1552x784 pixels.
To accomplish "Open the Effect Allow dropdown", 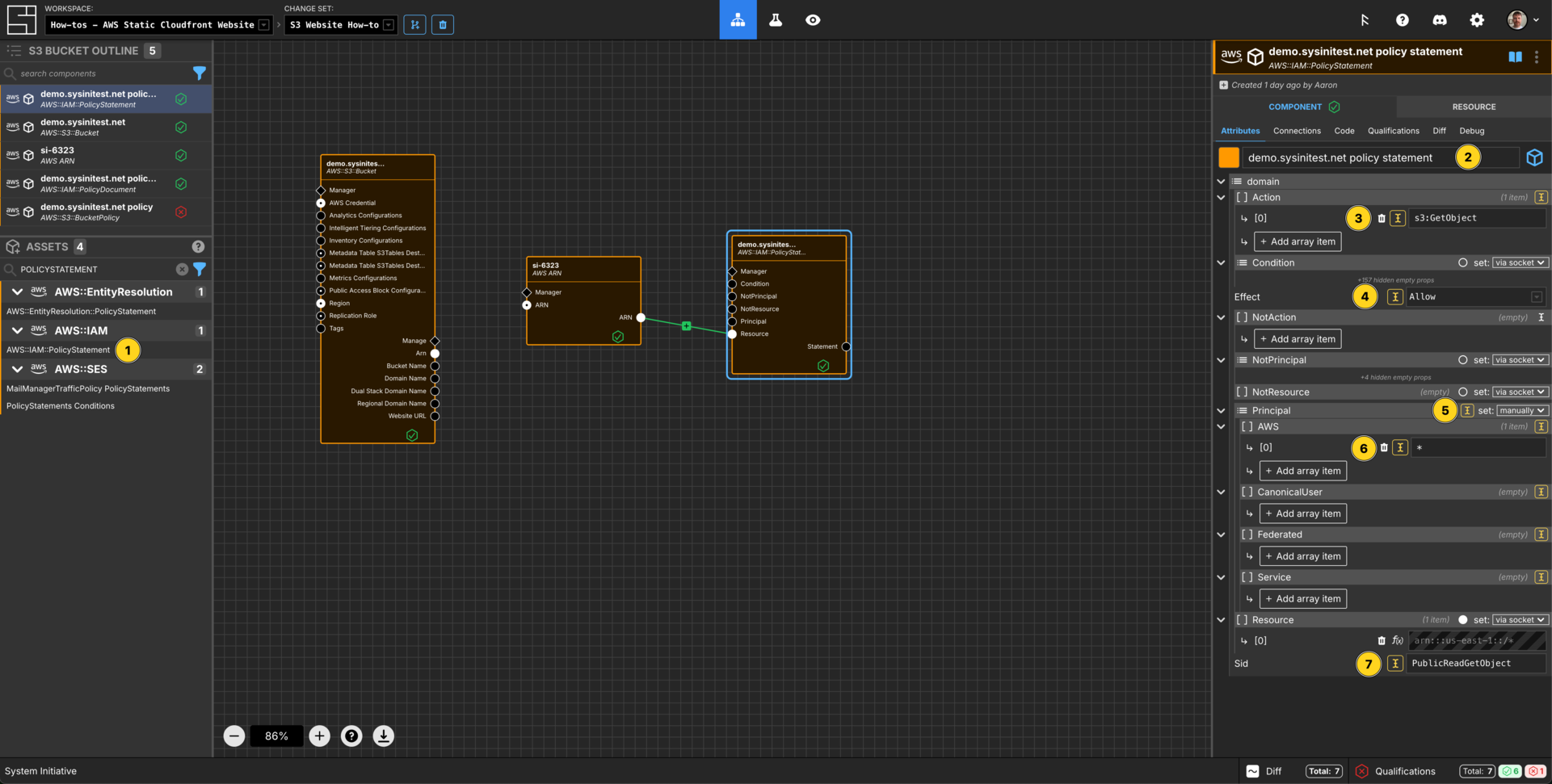I will [1476, 296].
